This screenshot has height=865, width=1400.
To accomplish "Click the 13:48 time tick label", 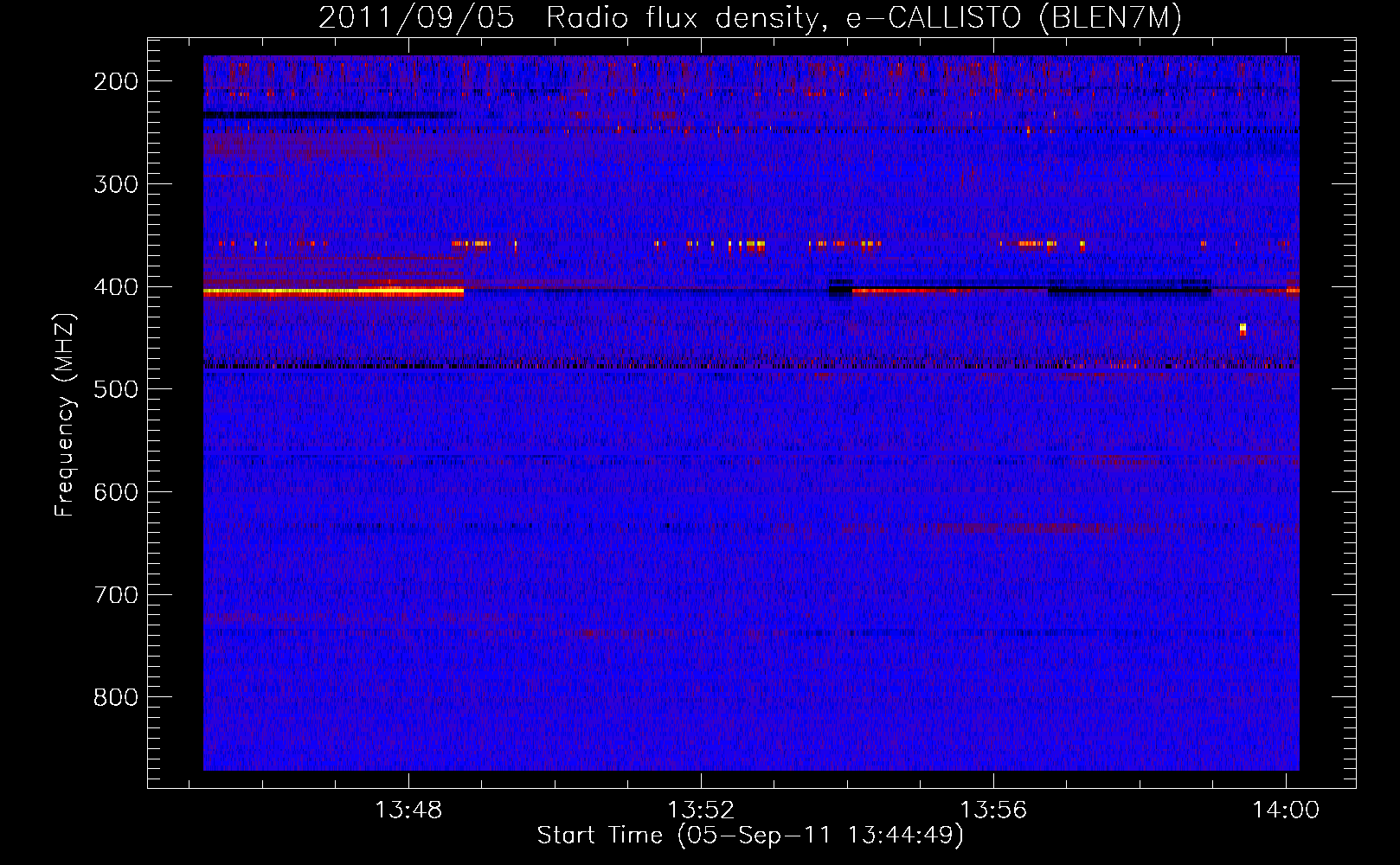I will pyautogui.click(x=408, y=811).
